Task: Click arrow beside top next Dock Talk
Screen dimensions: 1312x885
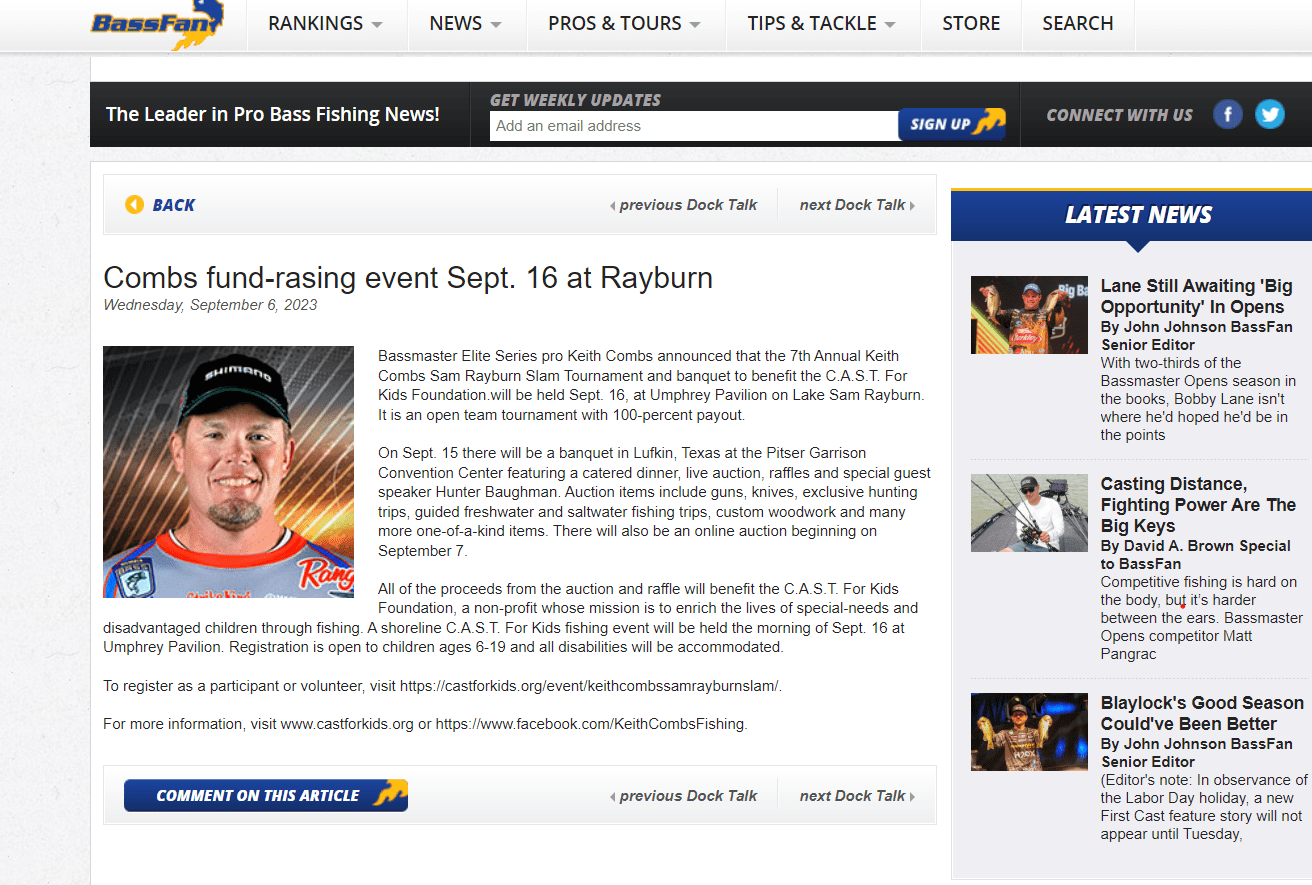Action: click(912, 205)
